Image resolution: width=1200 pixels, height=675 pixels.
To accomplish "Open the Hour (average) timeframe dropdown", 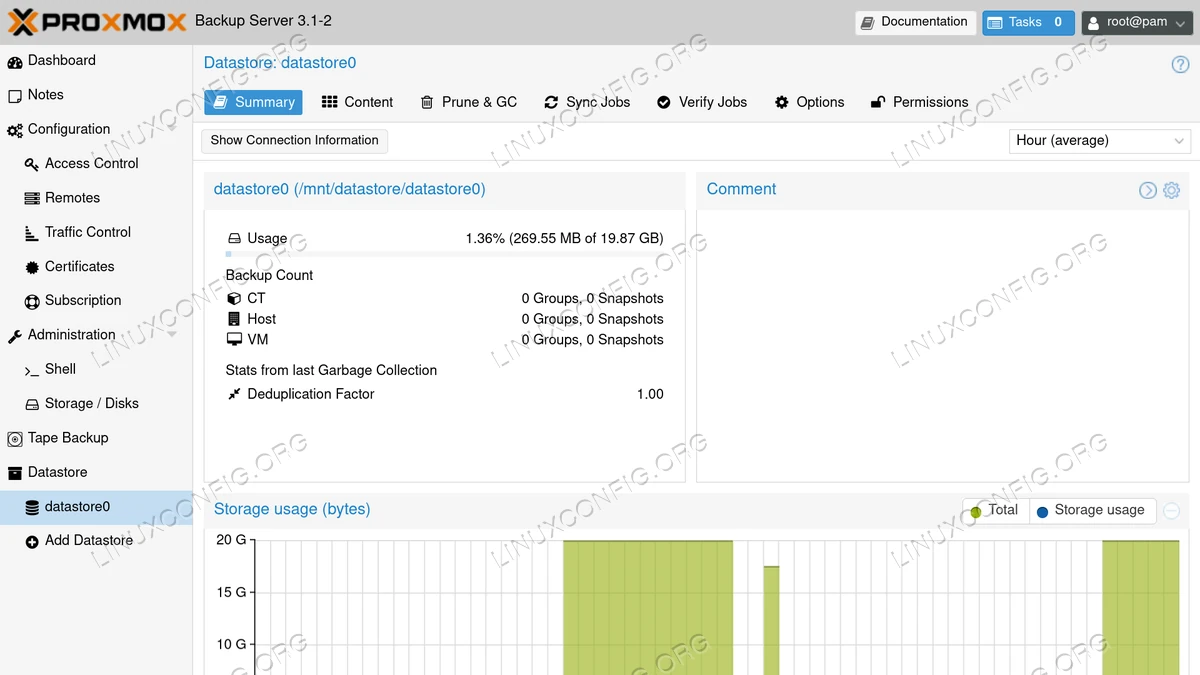I will click(1099, 141).
